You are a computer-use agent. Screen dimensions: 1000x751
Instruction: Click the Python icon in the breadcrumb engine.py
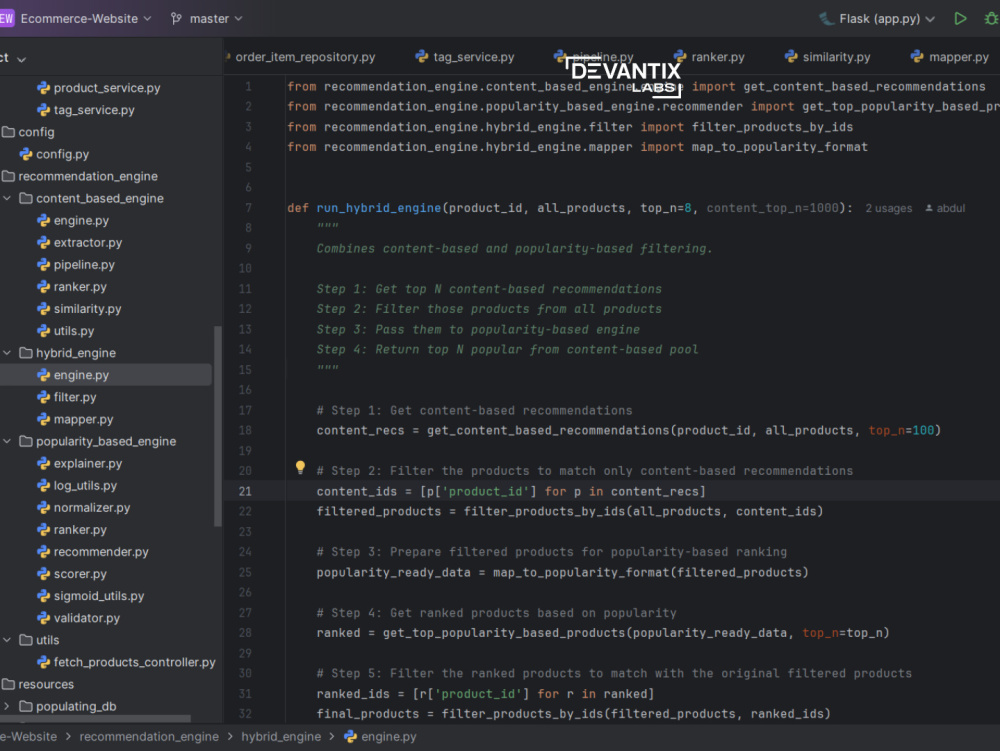coord(350,736)
